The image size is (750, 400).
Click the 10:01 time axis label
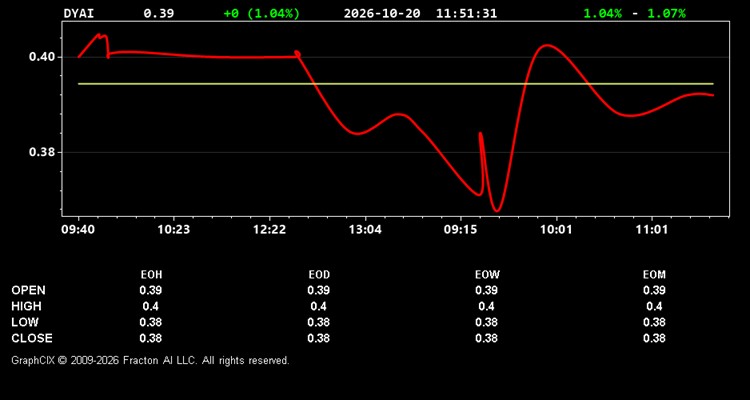[x=556, y=230]
